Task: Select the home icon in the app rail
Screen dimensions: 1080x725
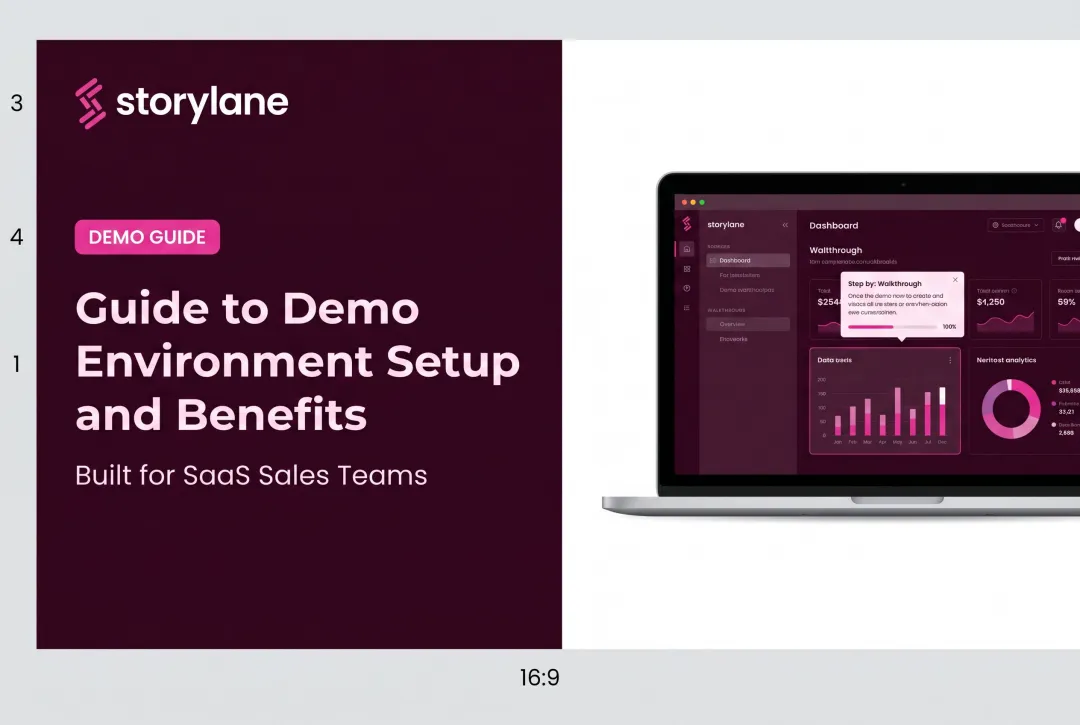Action: 687,249
